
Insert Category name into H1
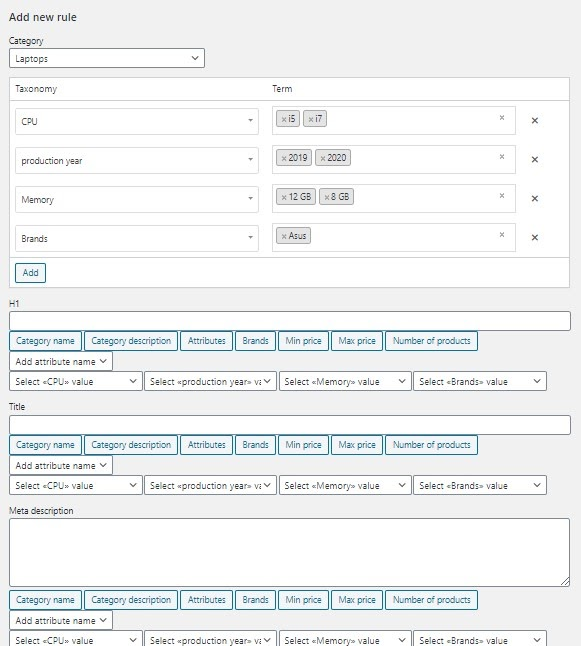point(45,341)
